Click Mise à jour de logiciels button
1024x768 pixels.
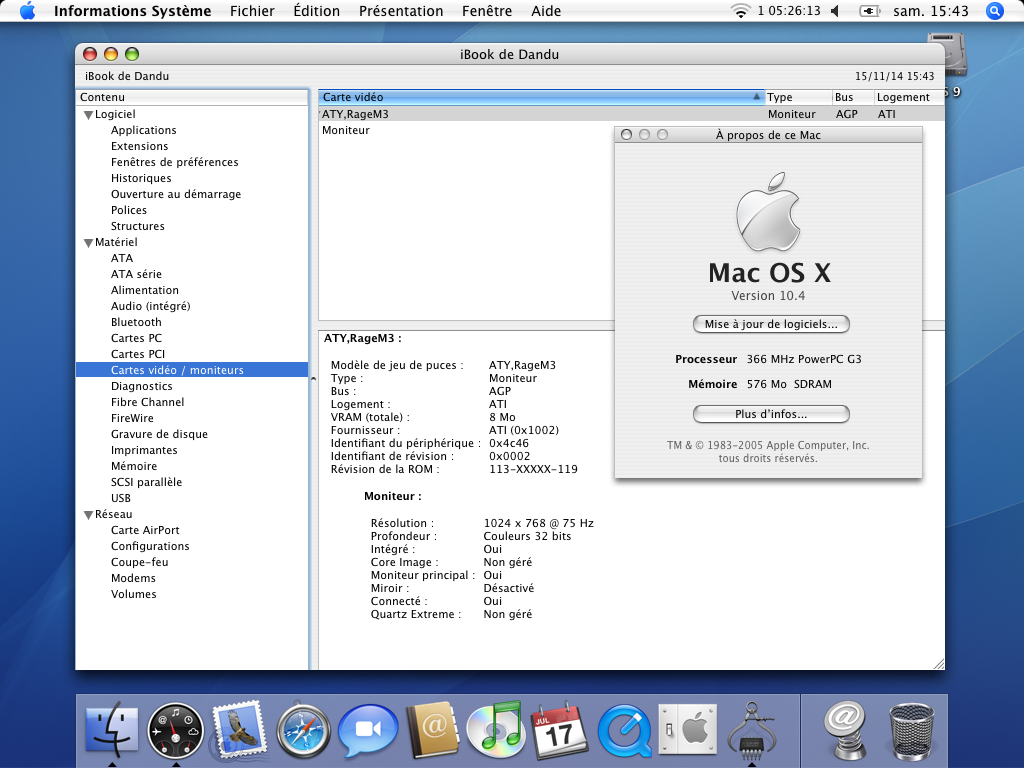point(771,324)
